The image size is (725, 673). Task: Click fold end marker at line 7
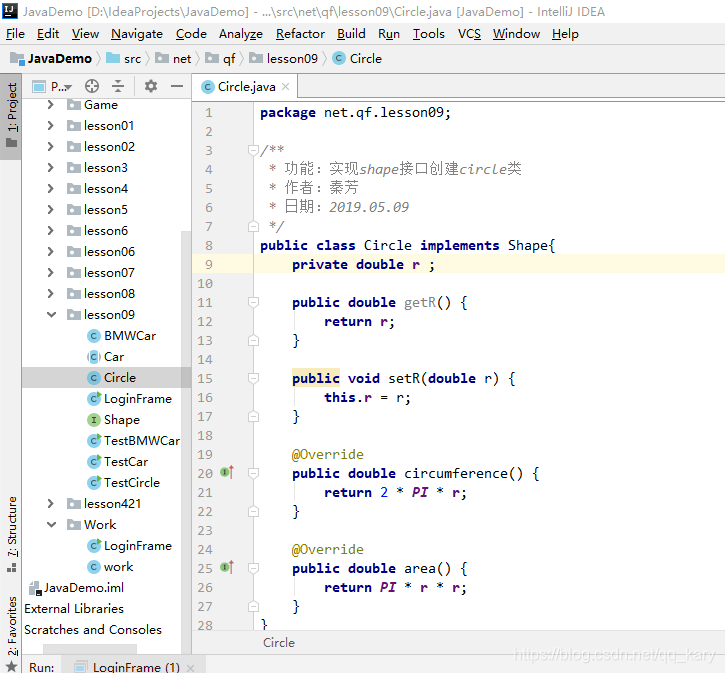click(x=253, y=226)
